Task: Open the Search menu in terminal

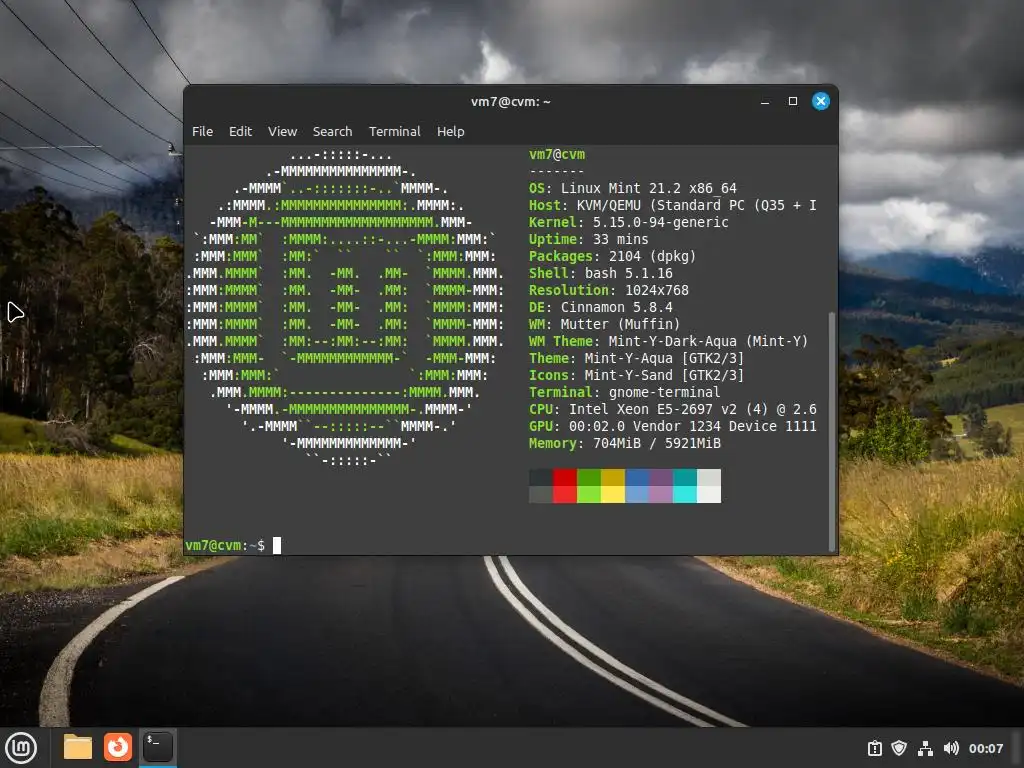Action: coord(332,131)
